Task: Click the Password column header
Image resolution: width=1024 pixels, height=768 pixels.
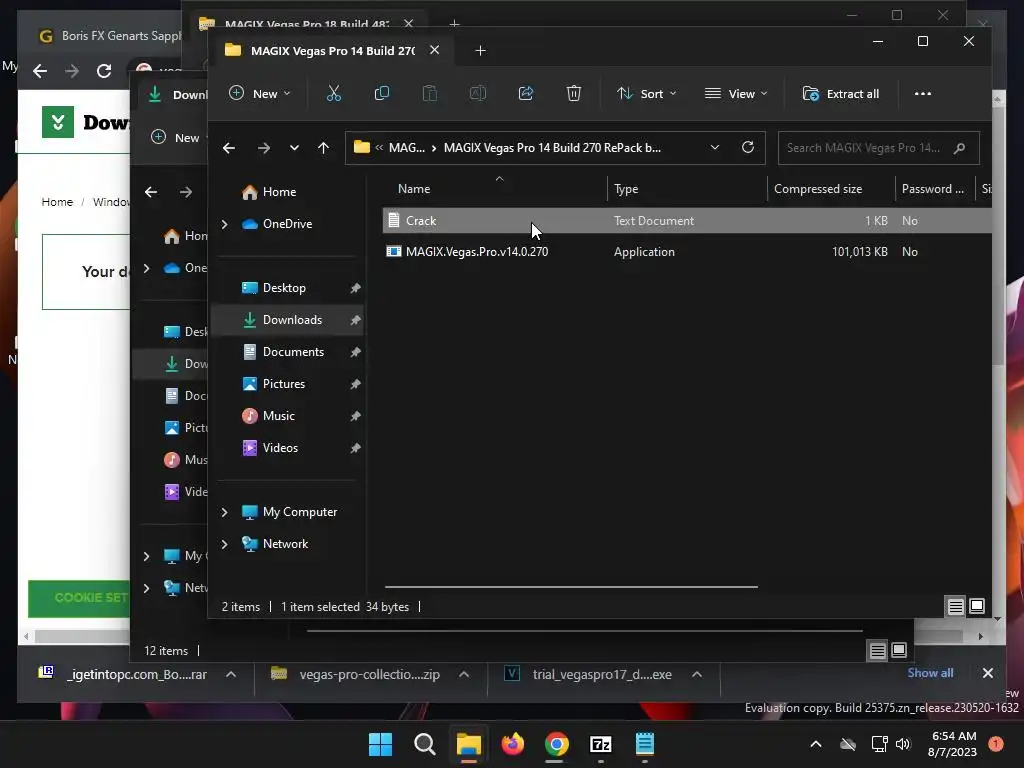Action: click(x=933, y=189)
